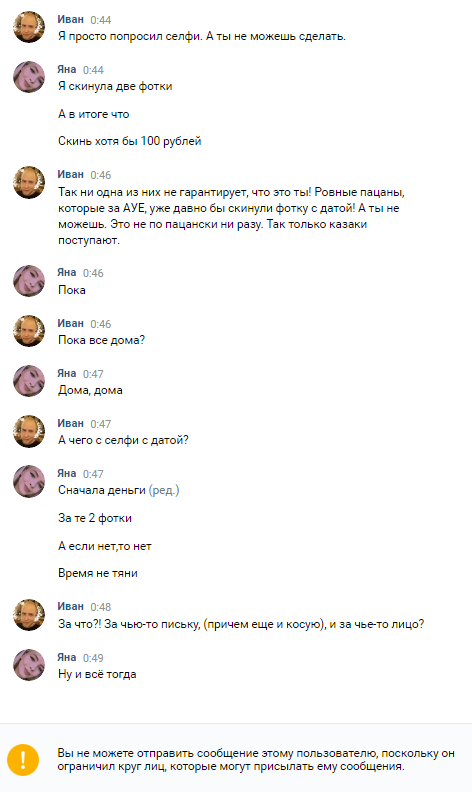Click the Яна sender name above 'Пока'
The width and height of the screenshot is (472, 792).
click(x=67, y=273)
